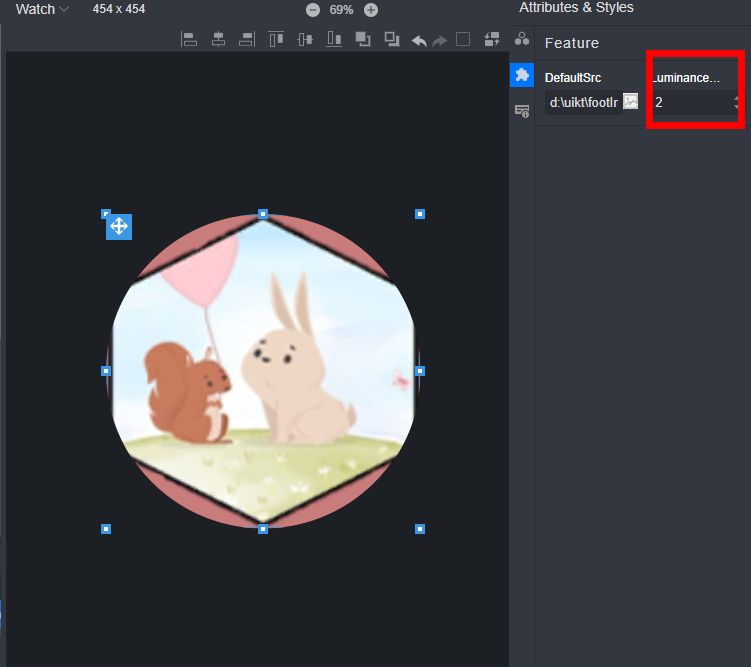The image size is (751, 667).
Task: Click the Luminance value stepper arrows
Action: click(737, 102)
